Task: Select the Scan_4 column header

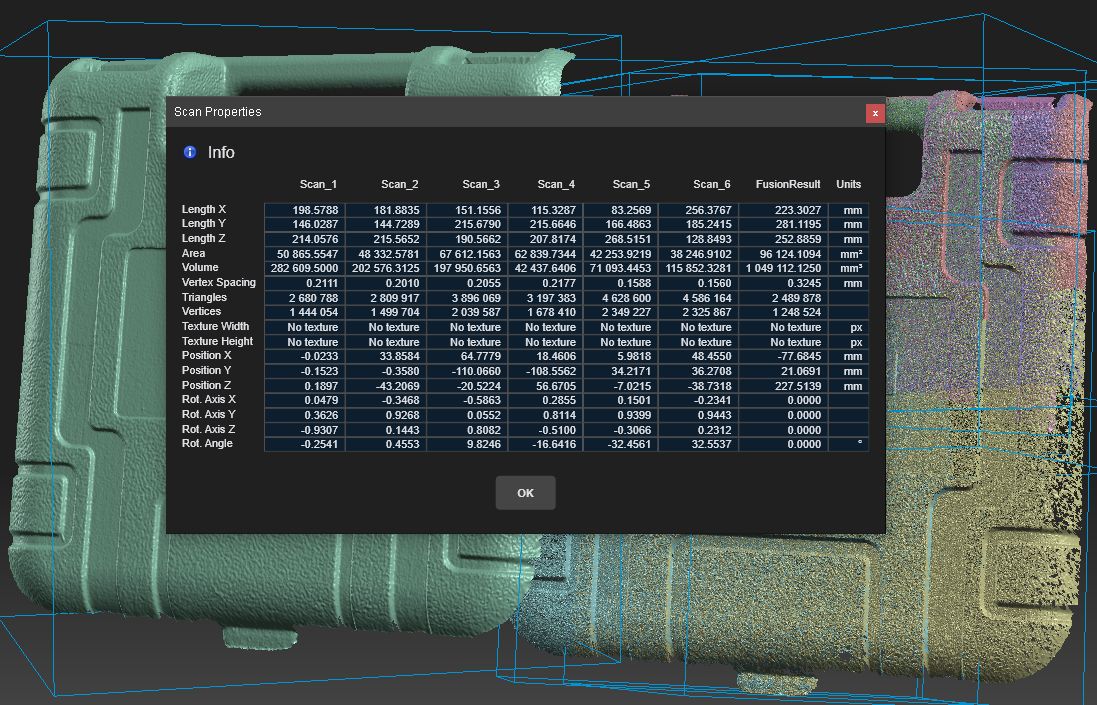Action: [556, 184]
